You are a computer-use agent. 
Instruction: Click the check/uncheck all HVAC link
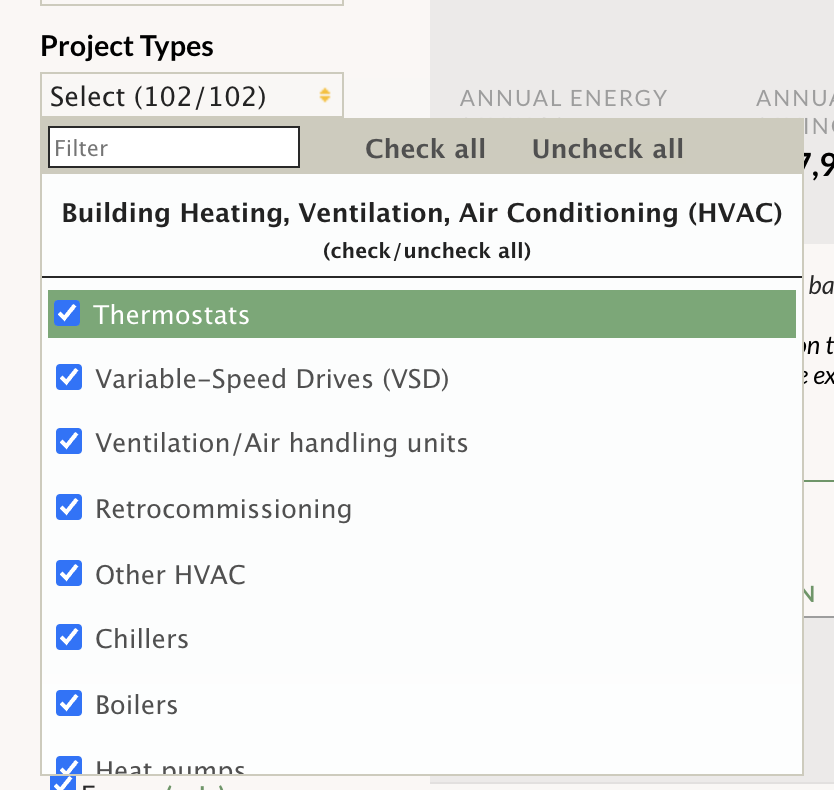click(x=427, y=251)
